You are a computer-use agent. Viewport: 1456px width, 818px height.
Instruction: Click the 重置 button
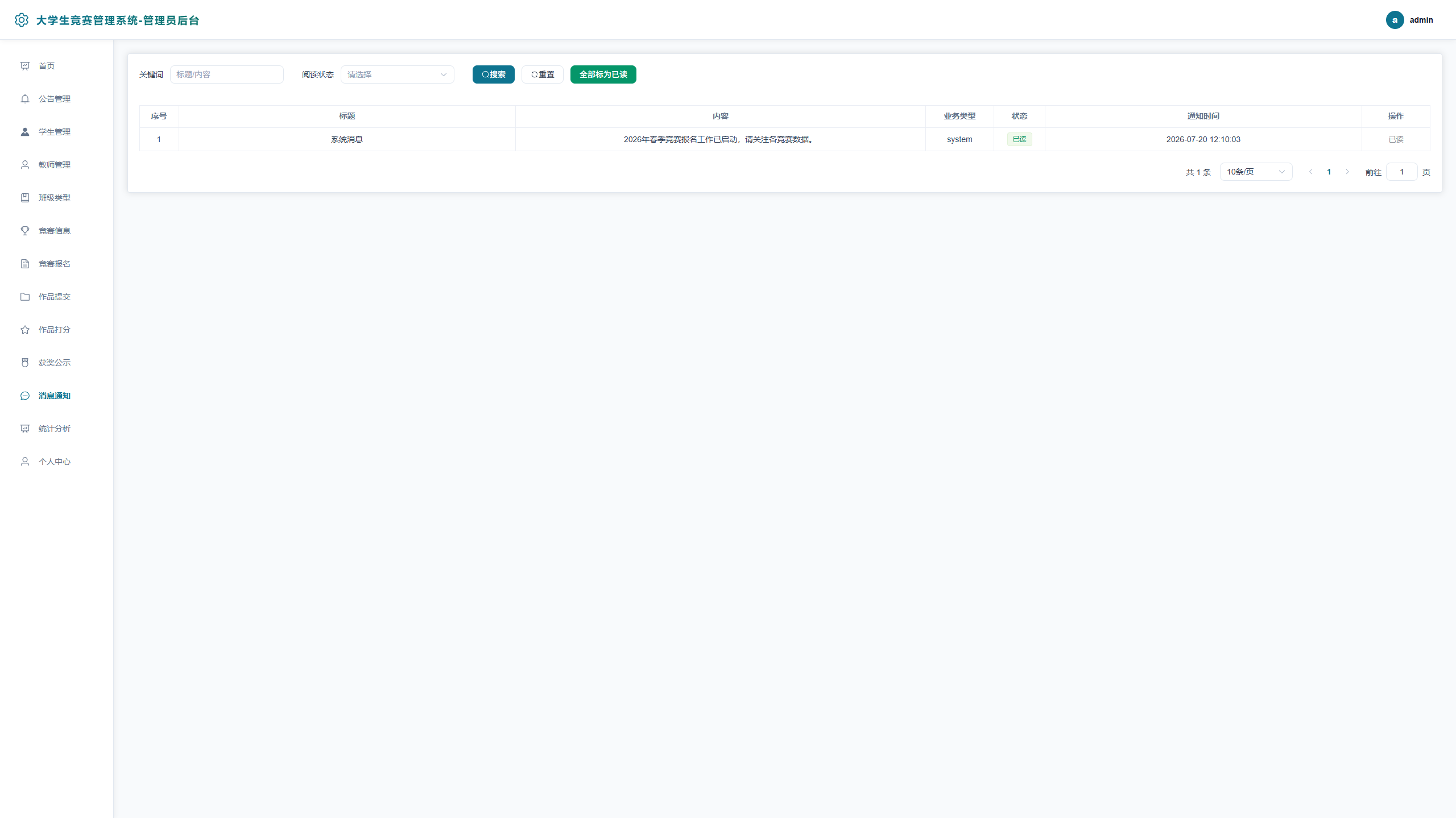[542, 74]
